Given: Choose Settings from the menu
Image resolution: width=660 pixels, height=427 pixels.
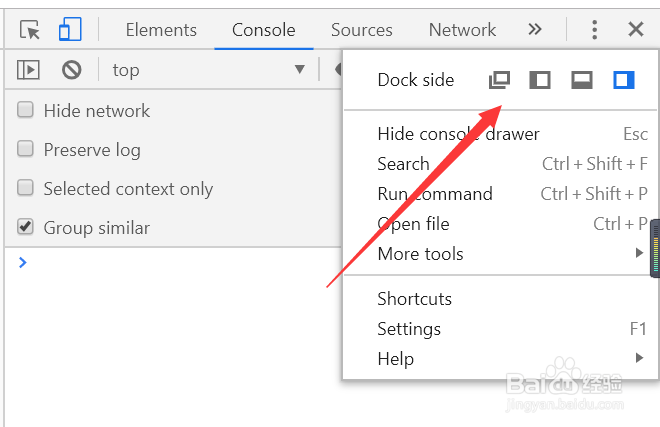Looking at the screenshot, I should [409, 329].
